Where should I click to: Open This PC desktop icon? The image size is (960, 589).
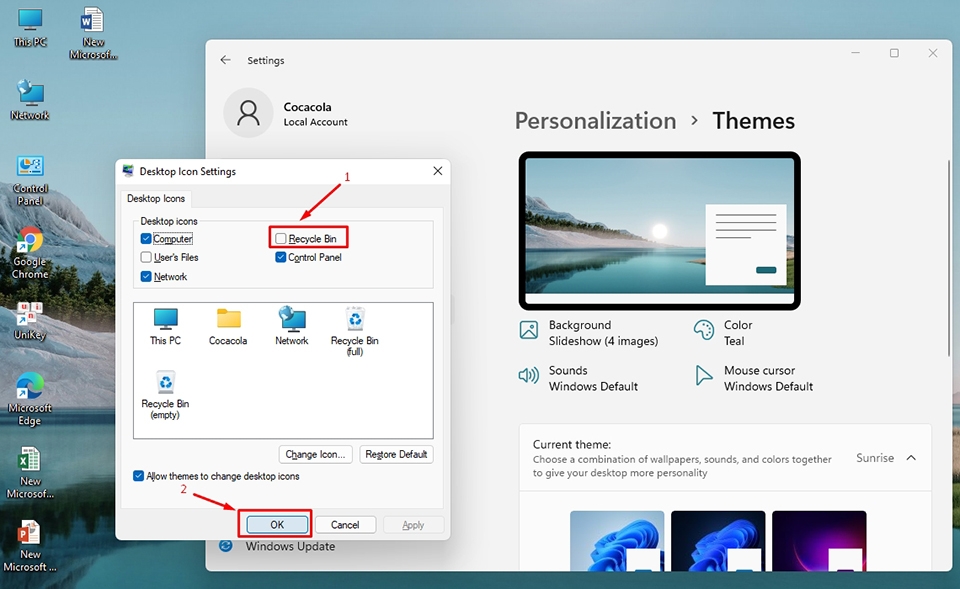click(x=30, y=28)
